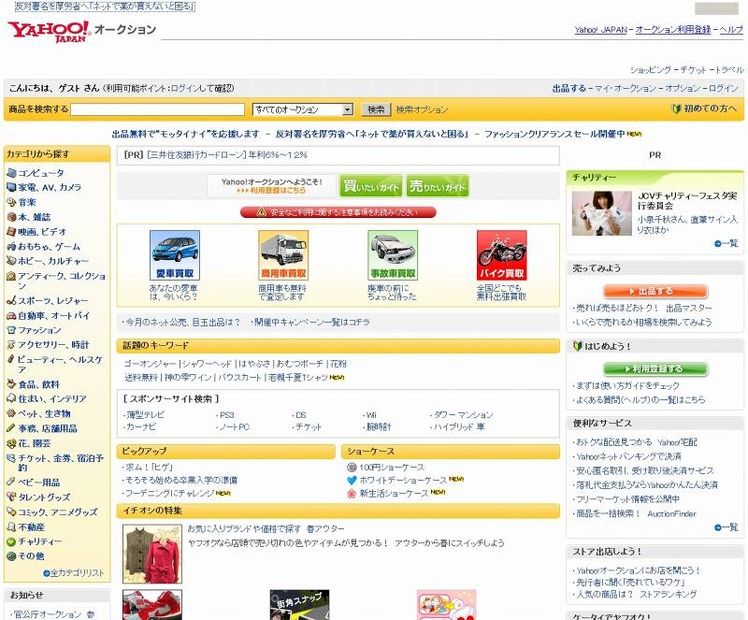Click the ファッション category icon
This screenshot has width=748, height=620.
[11, 330]
